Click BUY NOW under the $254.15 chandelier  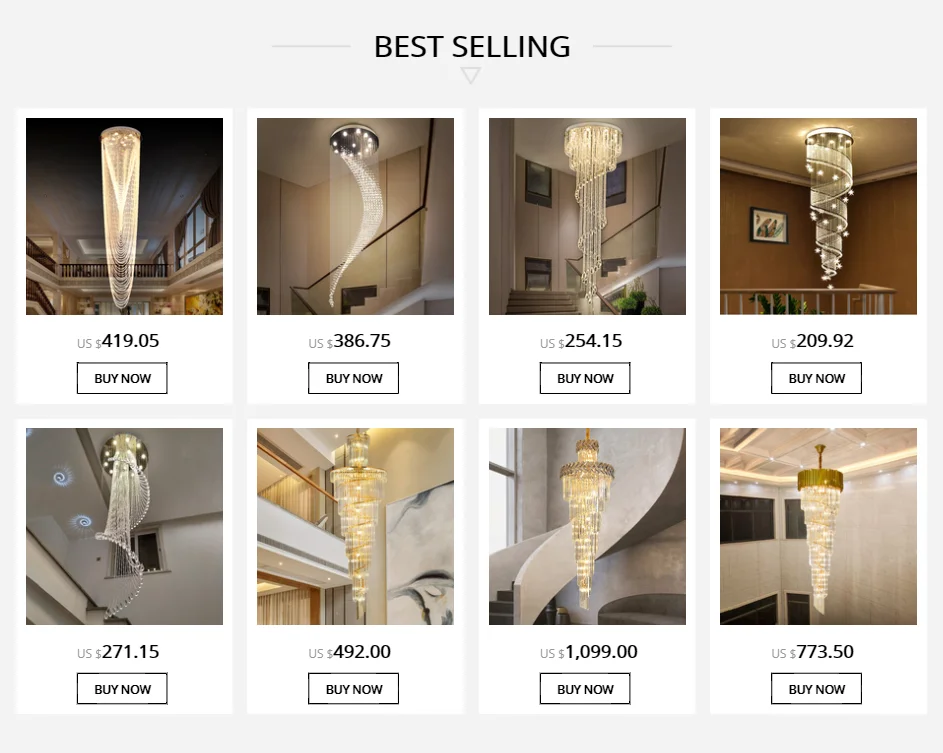pyautogui.click(x=585, y=378)
